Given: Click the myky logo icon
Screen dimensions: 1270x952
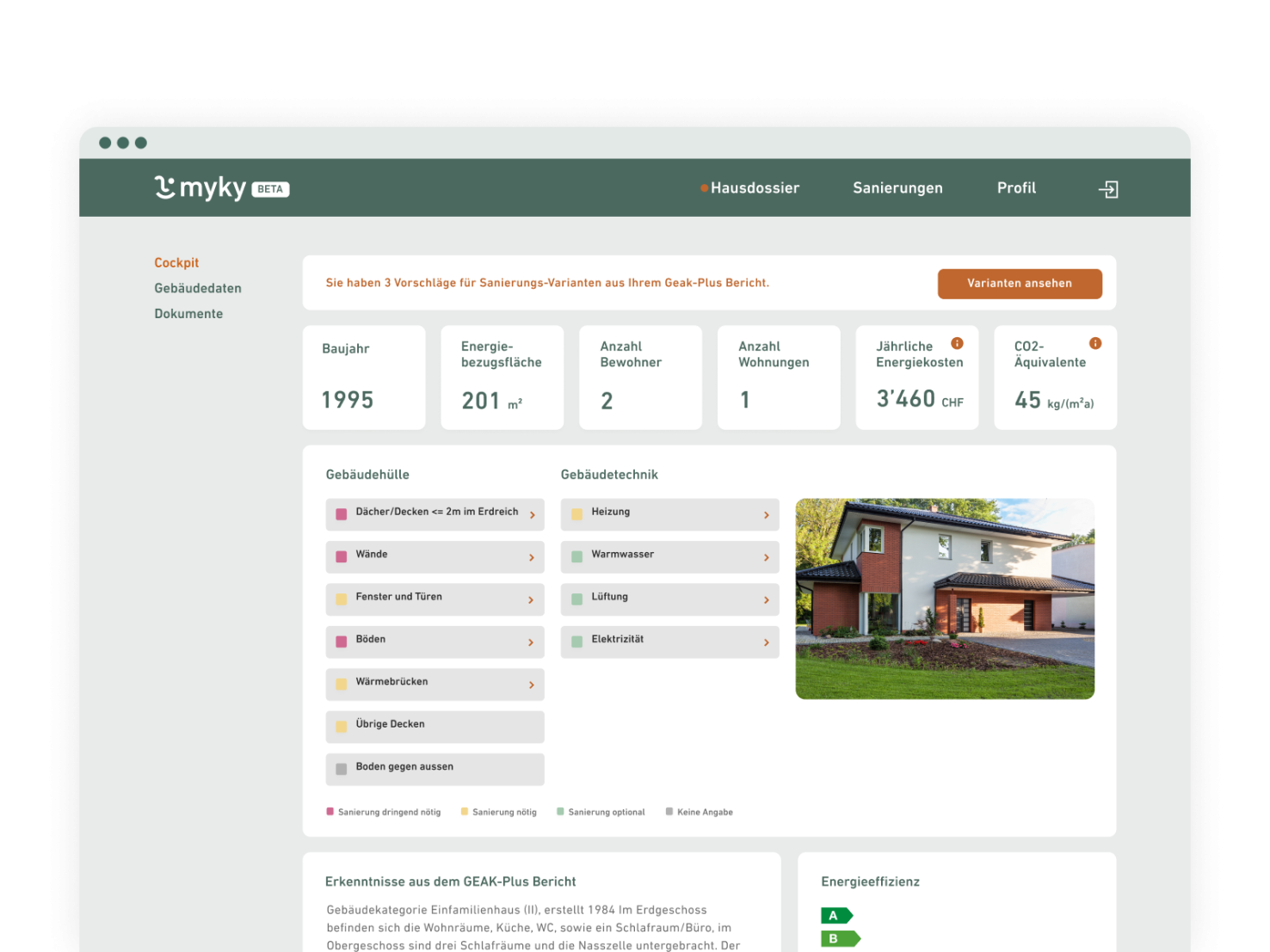Looking at the screenshot, I should point(166,187).
